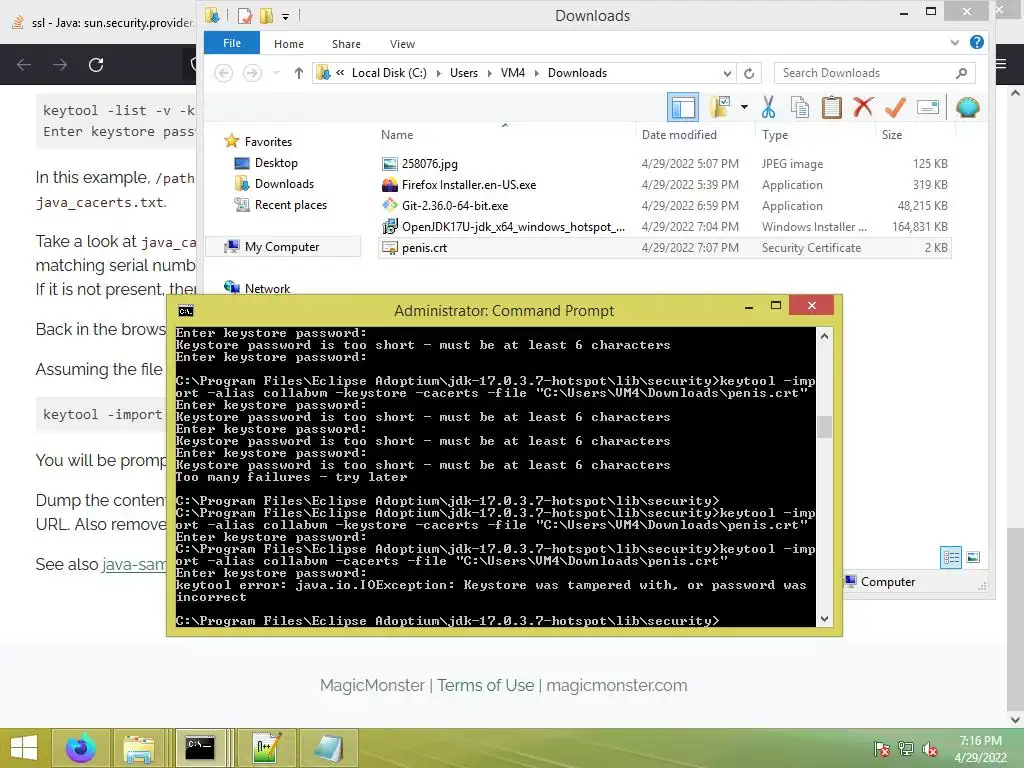Image resolution: width=1024 pixels, height=768 pixels.
Task: Open Firefox from the taskbar
Action: coord(80,748)
